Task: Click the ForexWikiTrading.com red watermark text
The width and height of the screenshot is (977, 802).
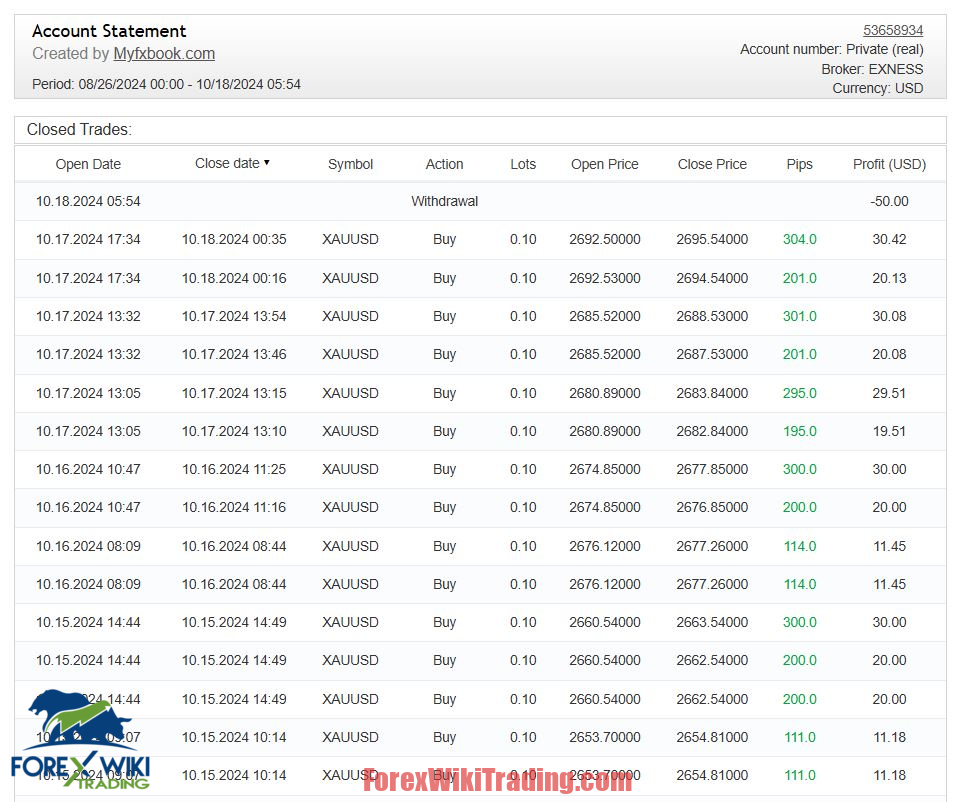Action: (497, 780)
